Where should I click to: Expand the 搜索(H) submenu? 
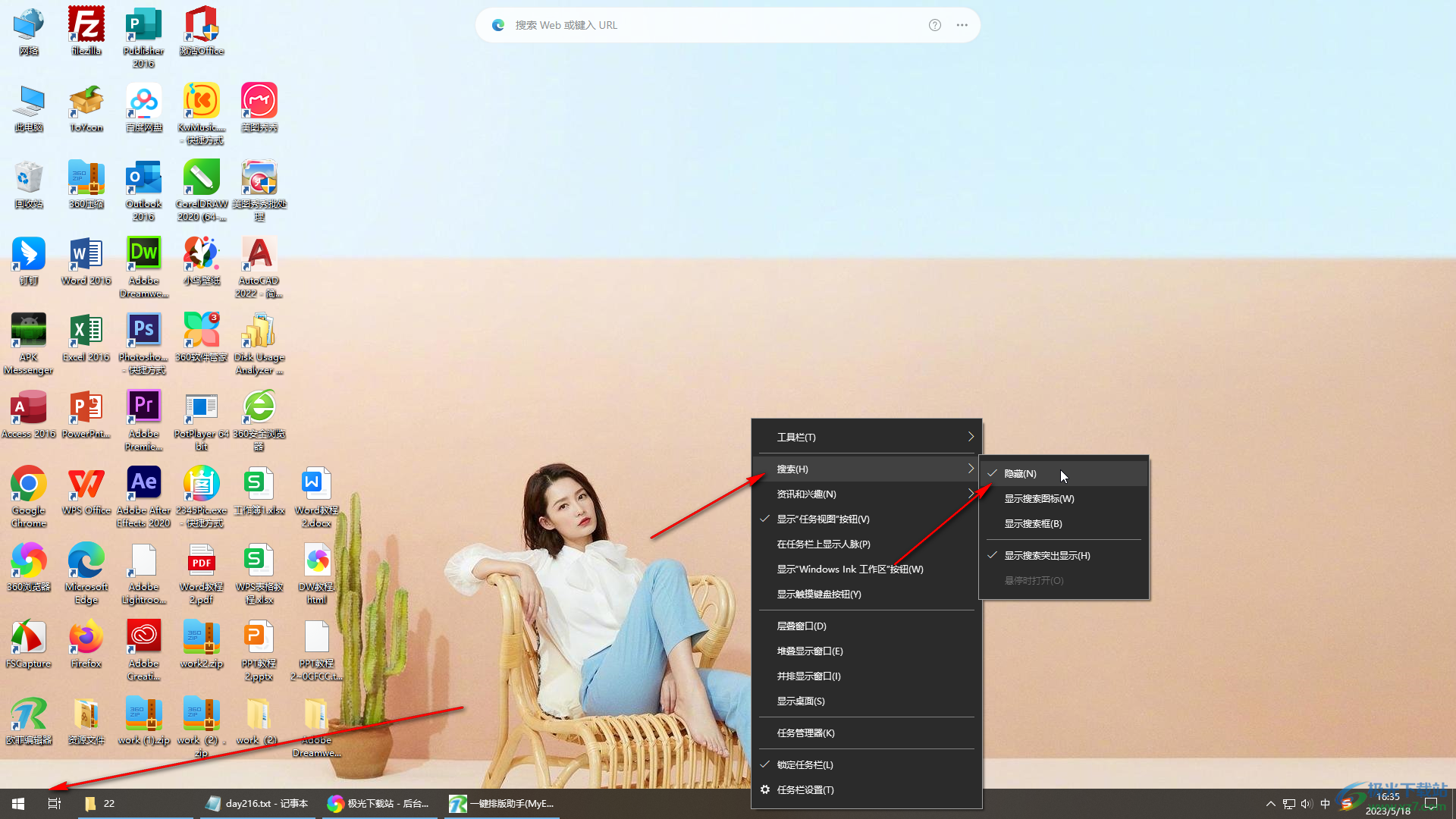867,469
